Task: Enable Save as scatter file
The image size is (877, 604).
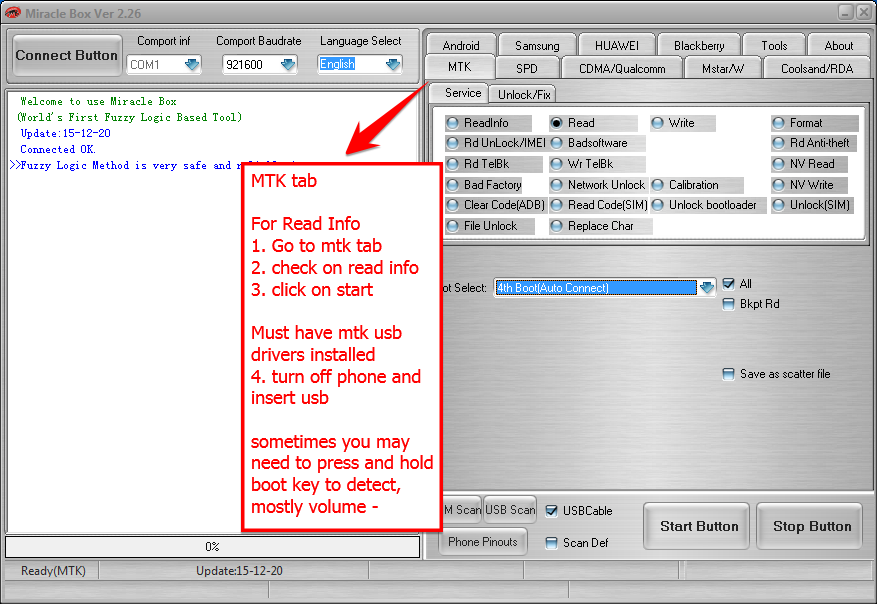Action: click(x=729, y=373)
